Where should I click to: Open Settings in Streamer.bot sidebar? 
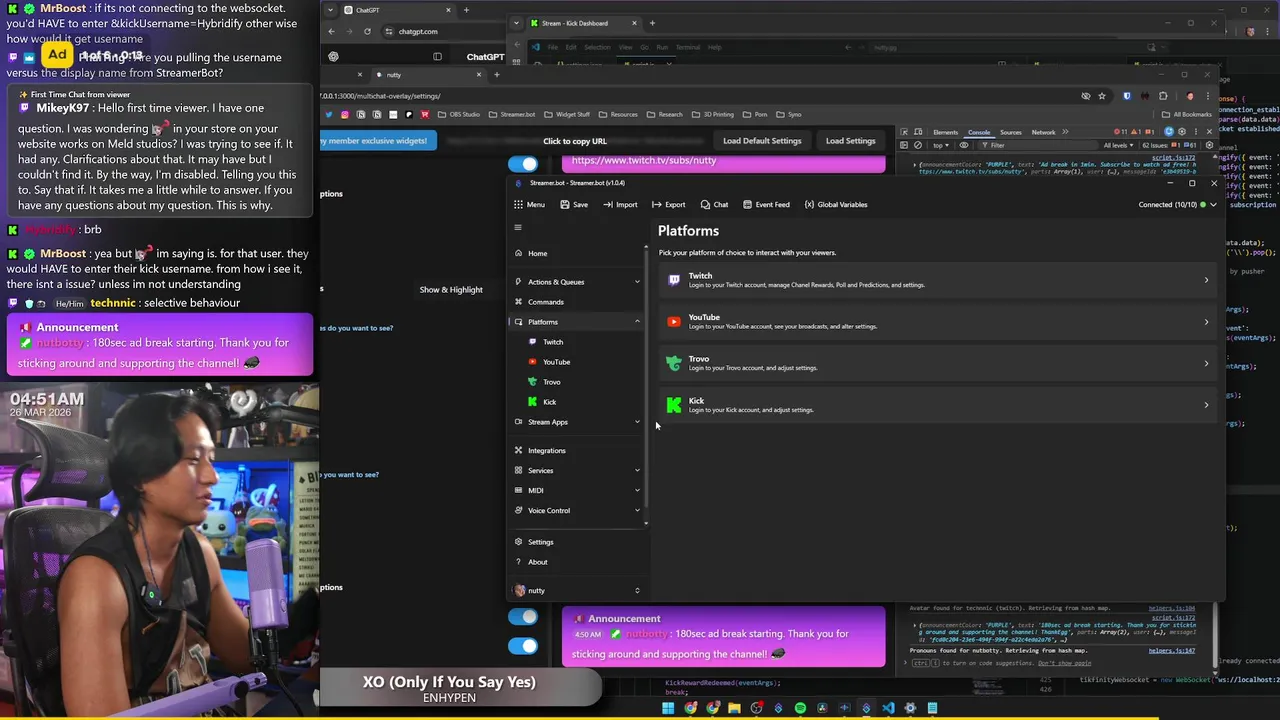(578, 542)
